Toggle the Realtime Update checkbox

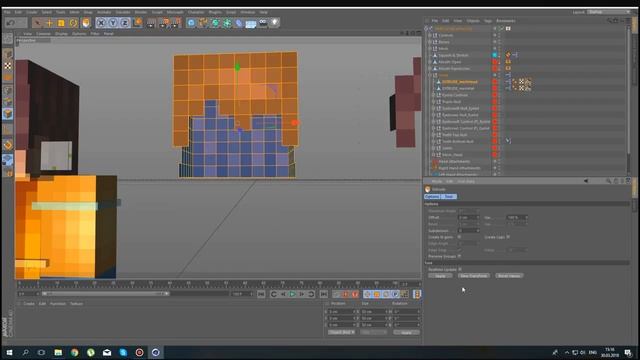pyautogui.click(x=460, y=269)
